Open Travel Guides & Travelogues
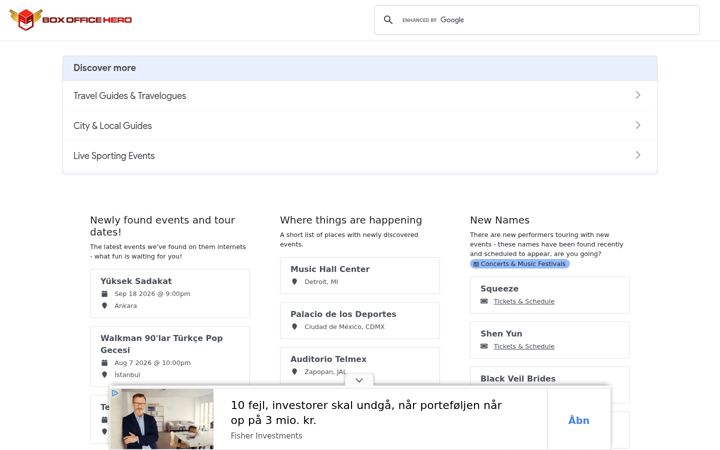This screenshot has height=450, width=720. pyautogui.click(x=360, y=96)
